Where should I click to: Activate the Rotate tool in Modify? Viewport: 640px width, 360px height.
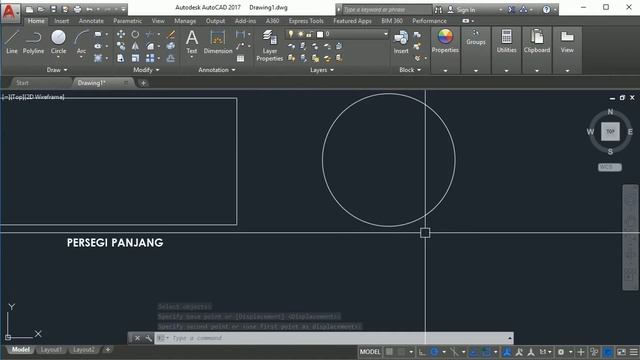click(135, 34)
